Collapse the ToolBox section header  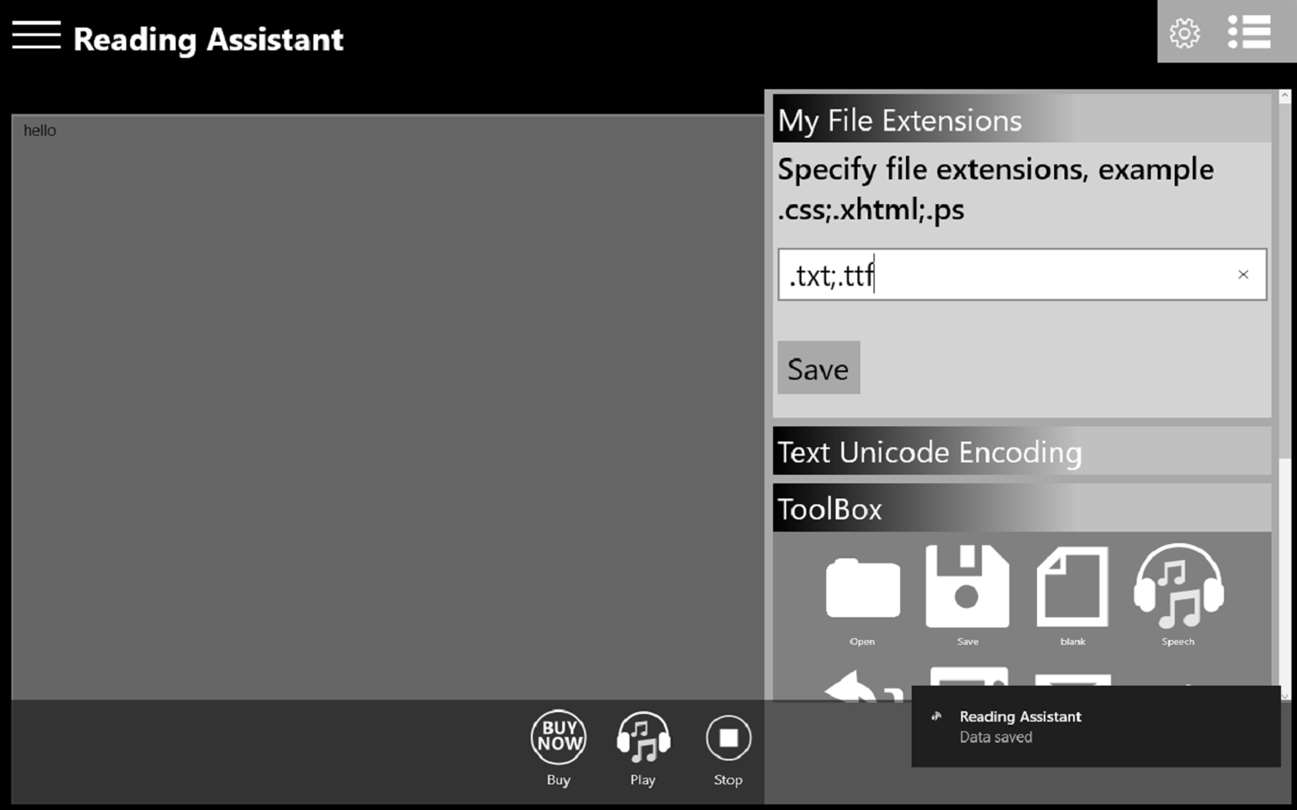1022,509
